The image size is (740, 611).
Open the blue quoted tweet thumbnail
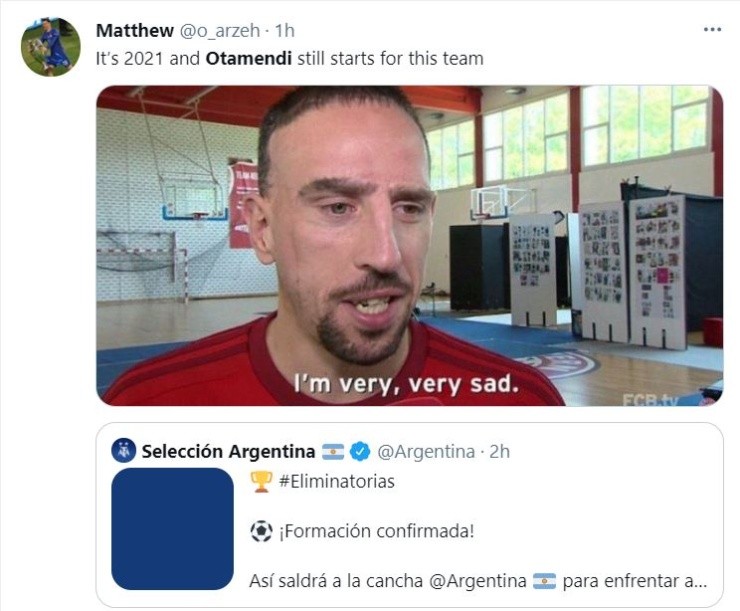click(x=172, y=529)
